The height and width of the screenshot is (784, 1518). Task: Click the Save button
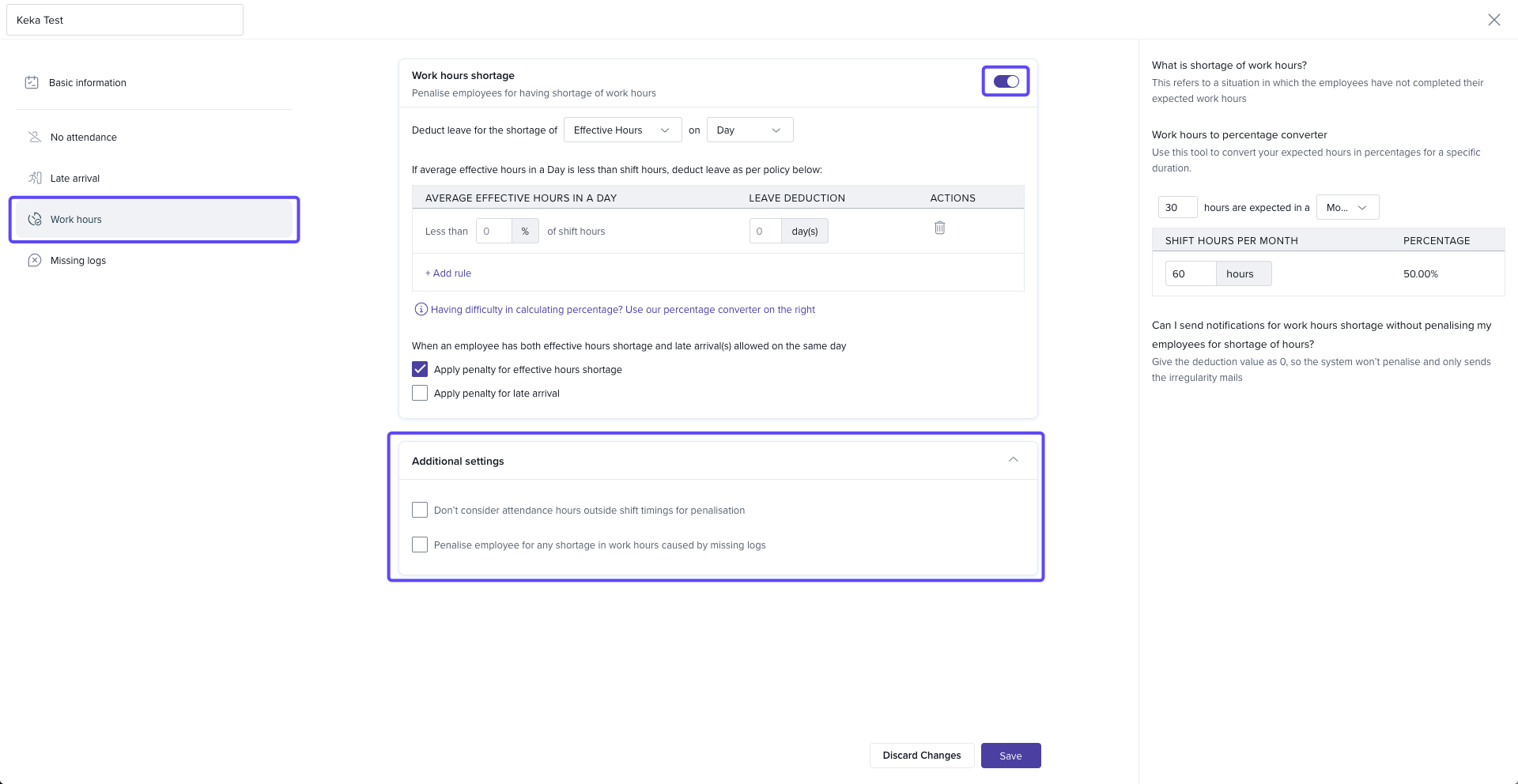(1010, 756)
